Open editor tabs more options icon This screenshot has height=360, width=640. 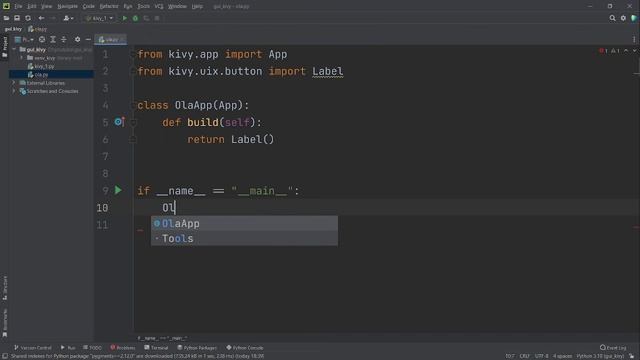click(634, 40)
